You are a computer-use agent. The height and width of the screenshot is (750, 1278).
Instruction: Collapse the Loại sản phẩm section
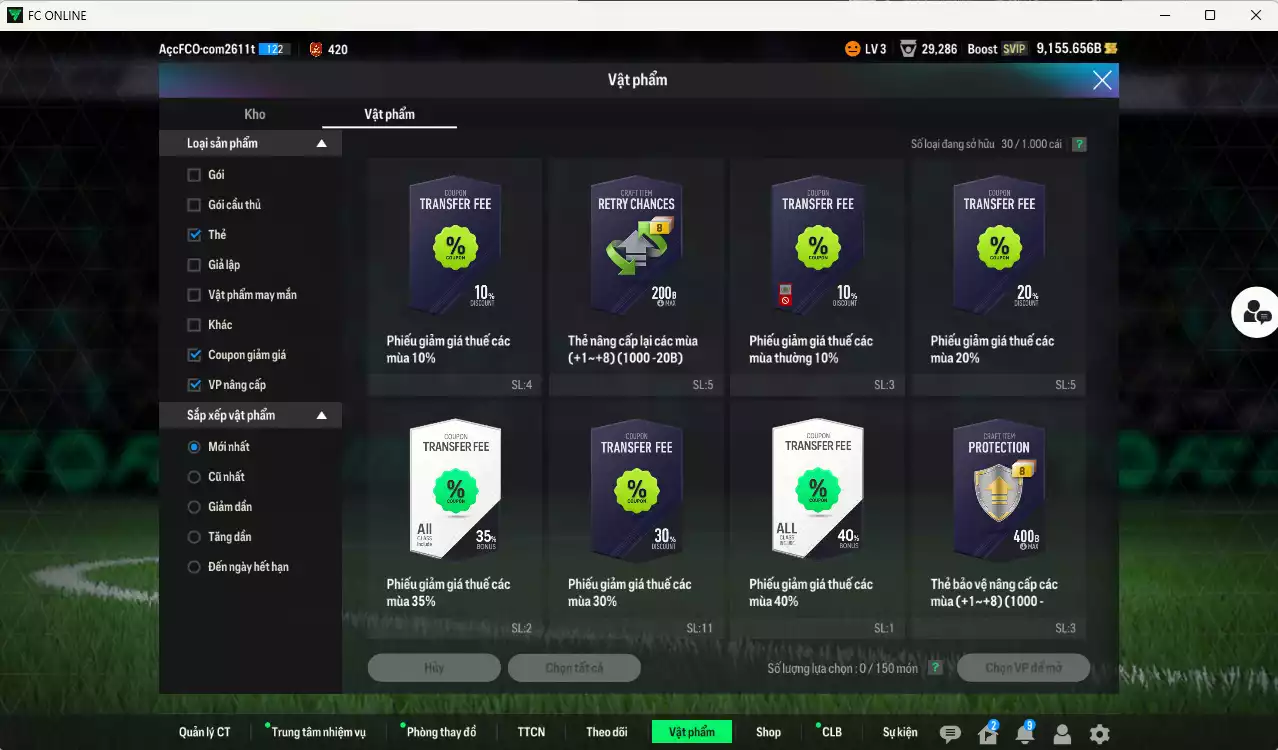click(x=321, y=144)
